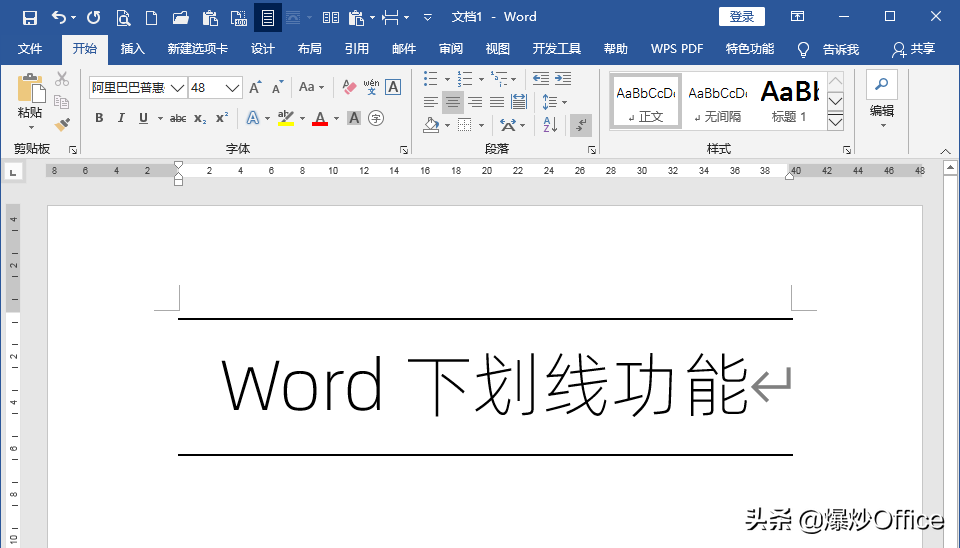Click the vertical scrollbar up arrow
This screenshot has width=960, height=548.
950,167
